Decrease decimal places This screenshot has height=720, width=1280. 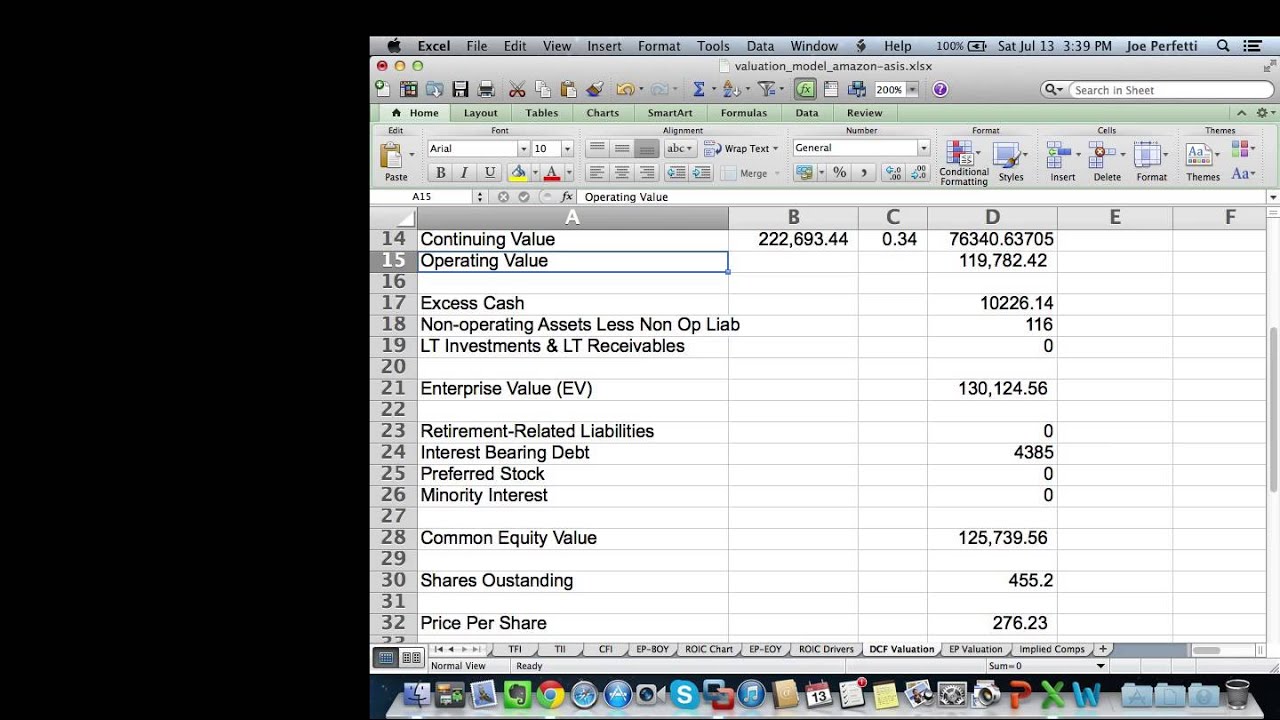(x=918, y=172)
